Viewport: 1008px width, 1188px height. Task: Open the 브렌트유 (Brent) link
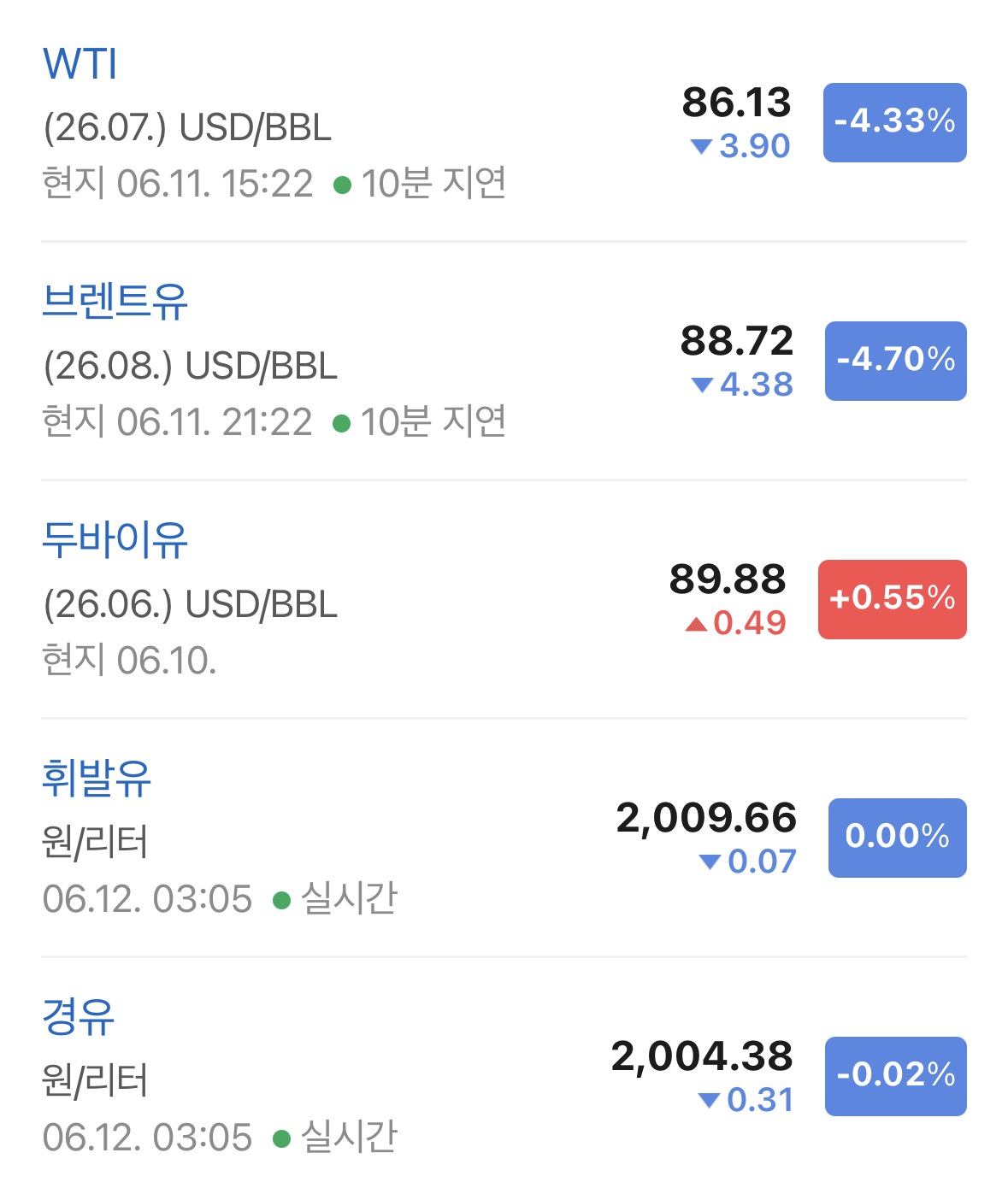click(115, 301)
